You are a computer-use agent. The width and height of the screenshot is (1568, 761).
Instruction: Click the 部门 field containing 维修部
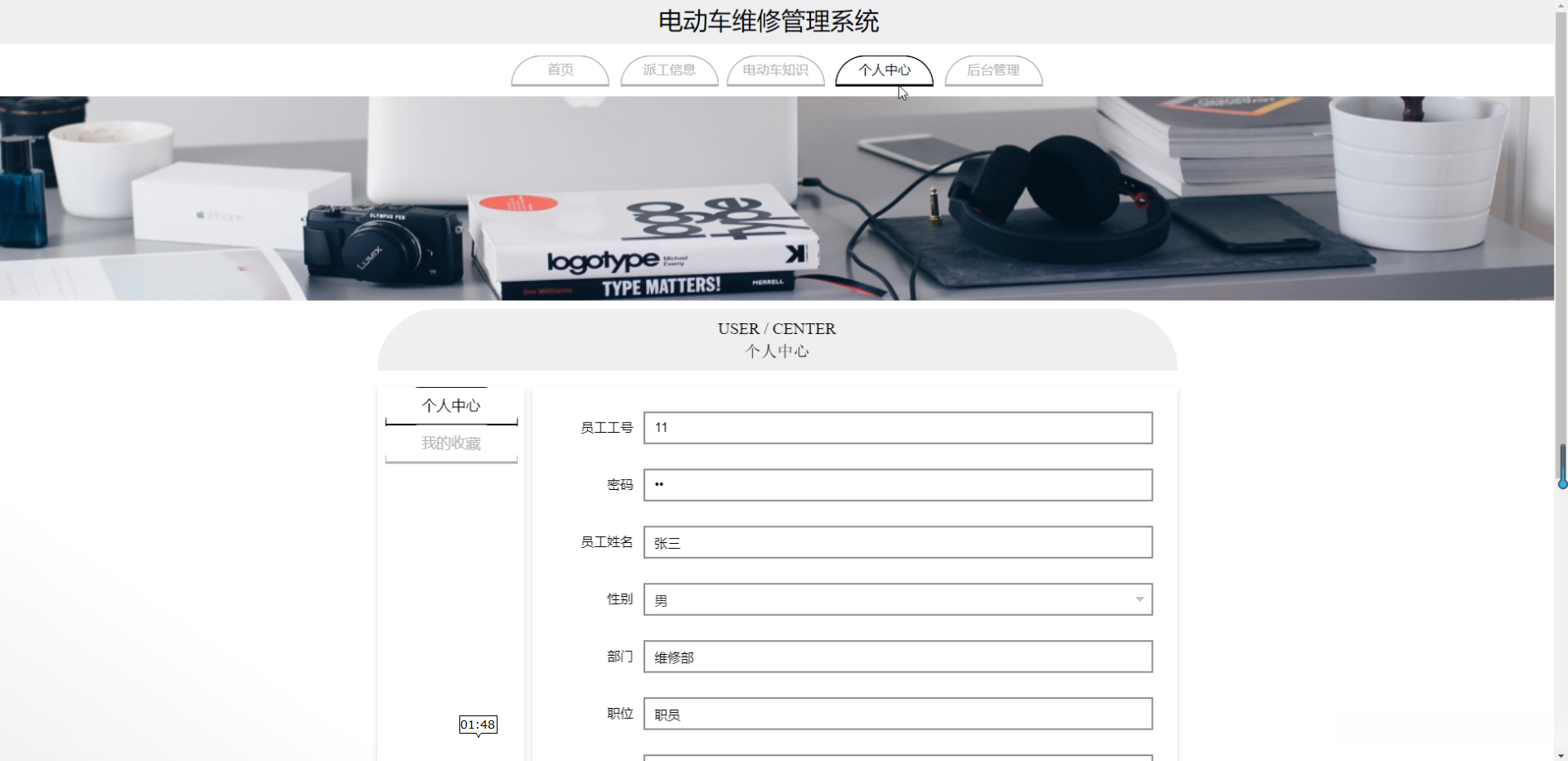(898, 657)
